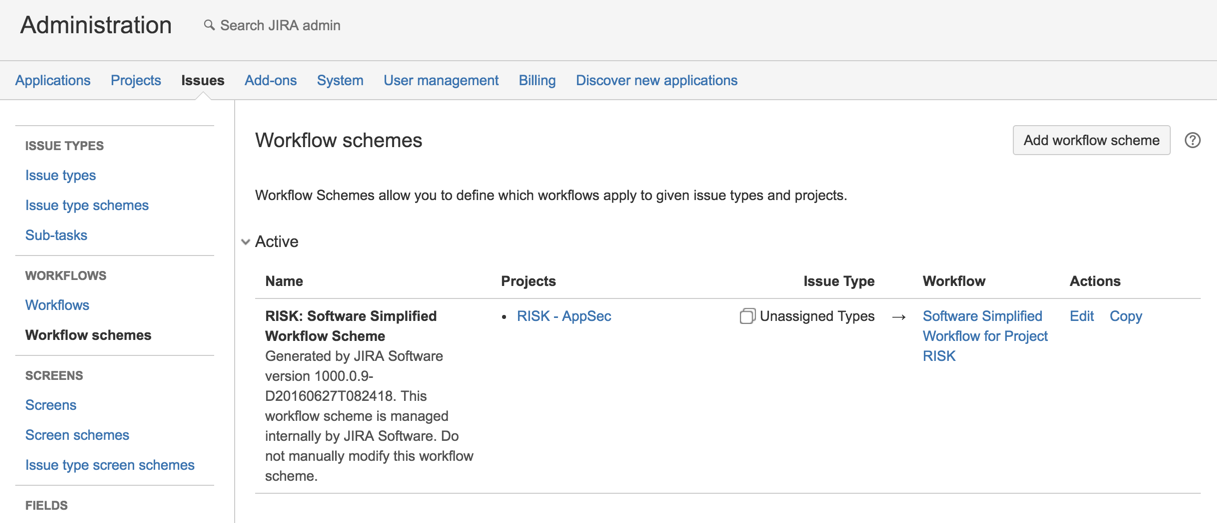Copy the RISK workflow scheme

(1125, 316)
